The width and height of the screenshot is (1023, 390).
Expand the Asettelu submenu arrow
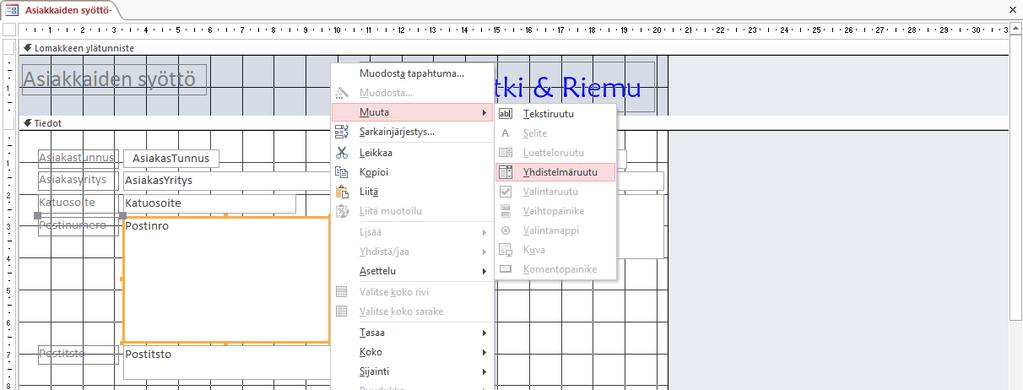[484, 271]
